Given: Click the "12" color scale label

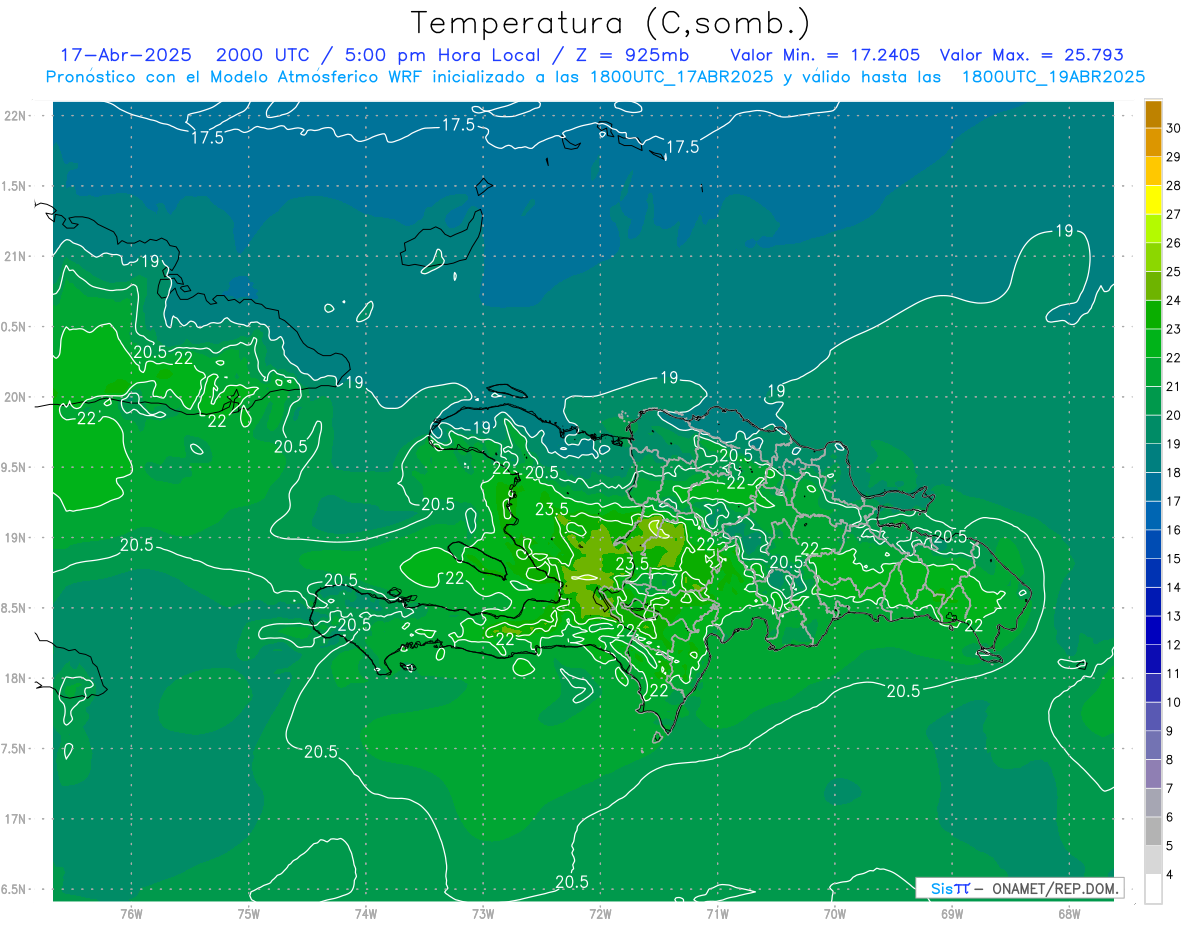Looking at the screenshot, I should [1174, 645].
